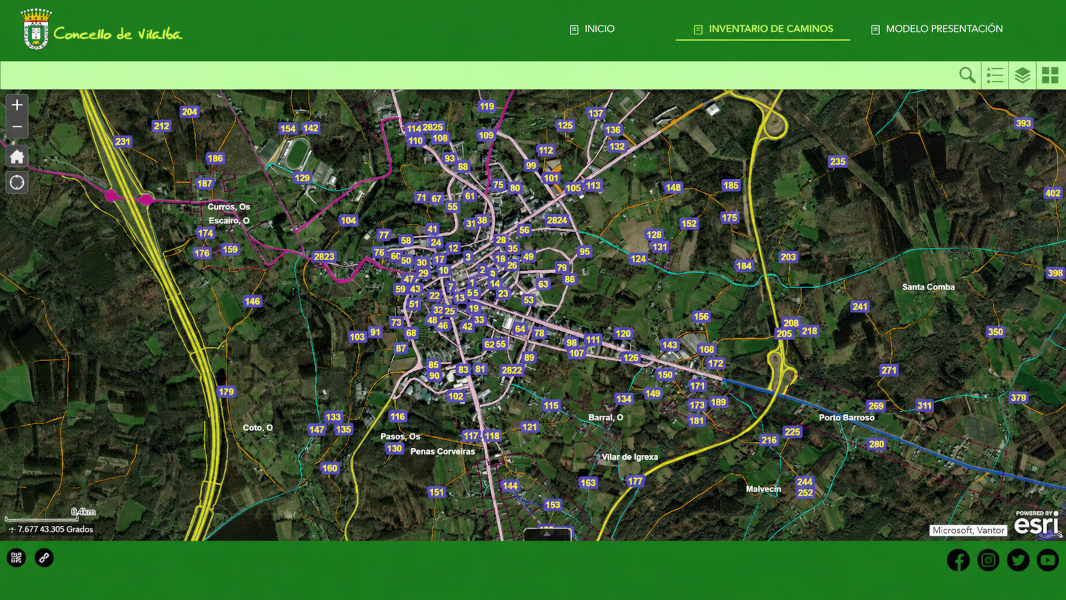Viewport: 1066px width, 600px height.
Task: Click road marker 241
Action: tap(860, 306)
